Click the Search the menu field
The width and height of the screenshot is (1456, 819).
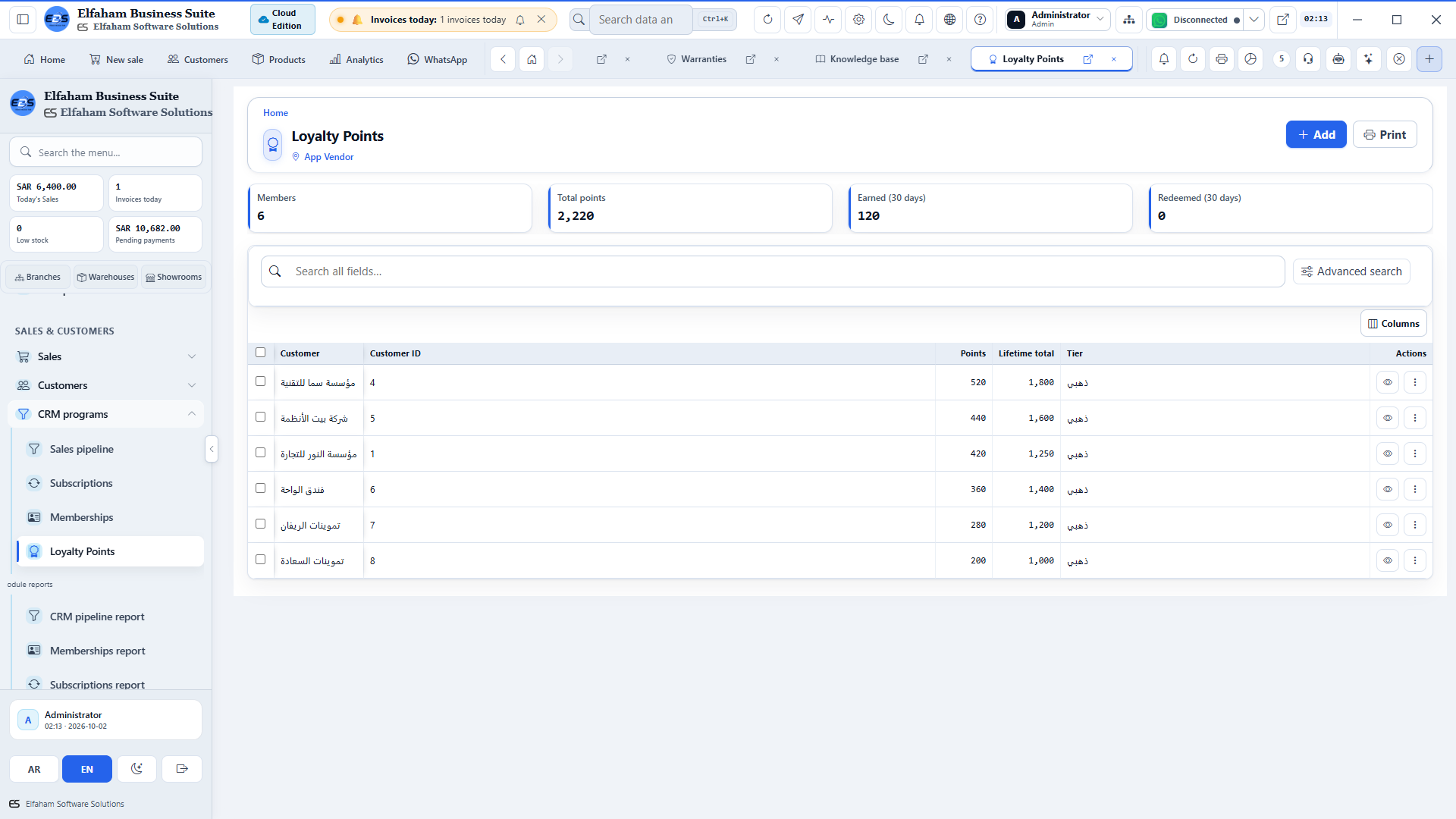pyautogui.click(x=106, y=152)
